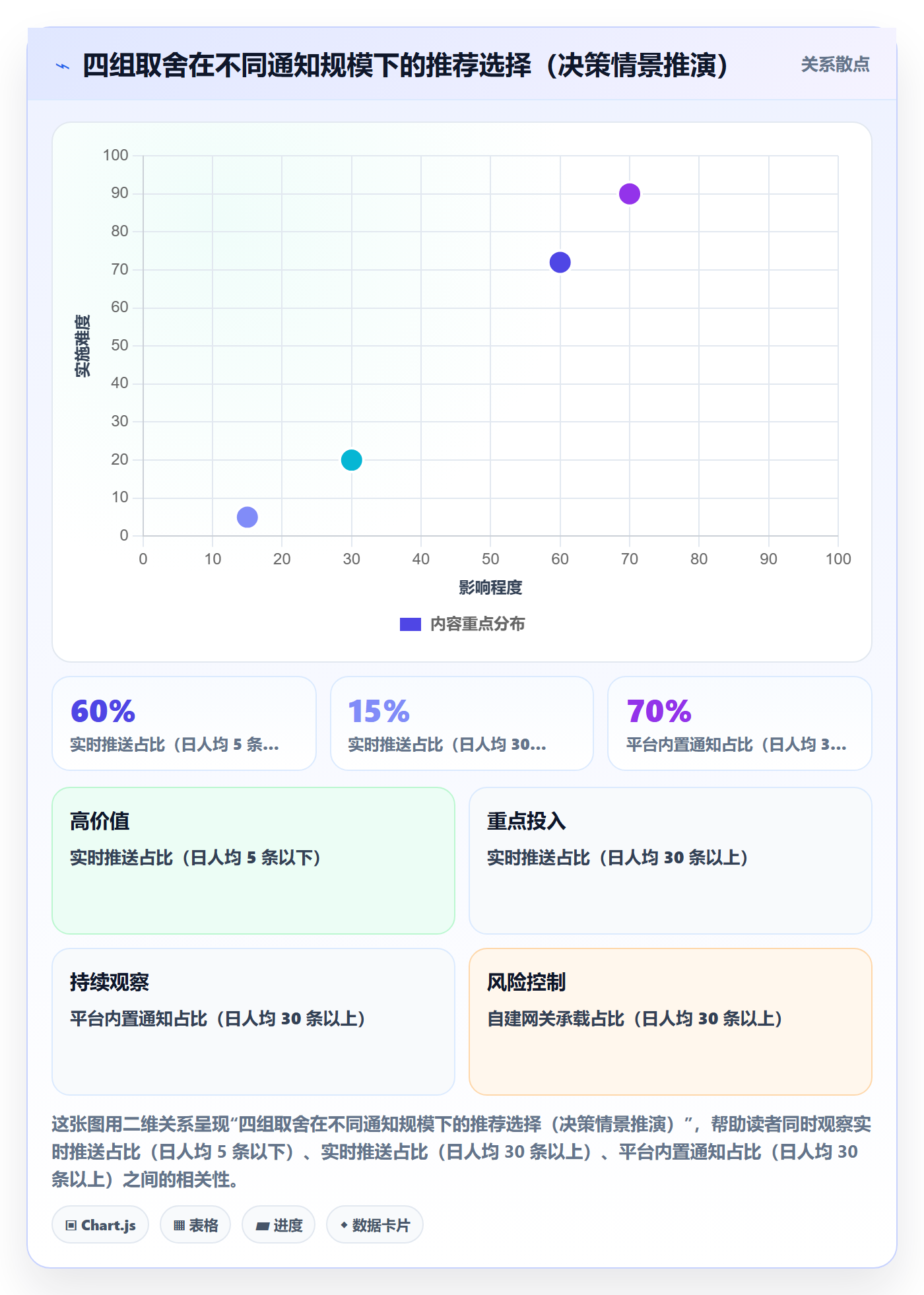Select the 重点投入 quadrant card
Viewport: 924px width, 1295px height.
pyautogui.click(x=671, y=861)
